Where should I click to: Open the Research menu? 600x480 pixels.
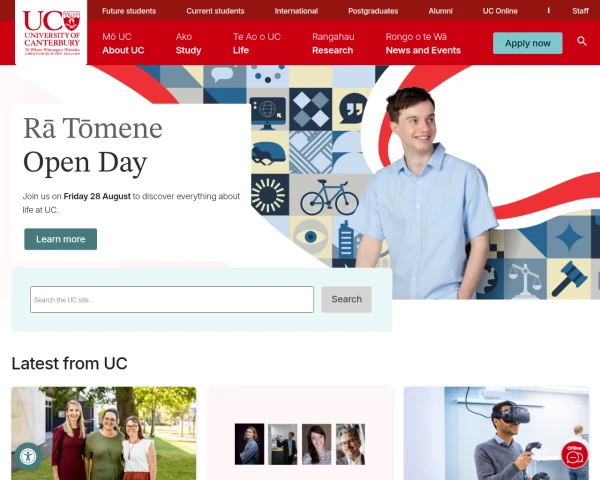point(333,43)
